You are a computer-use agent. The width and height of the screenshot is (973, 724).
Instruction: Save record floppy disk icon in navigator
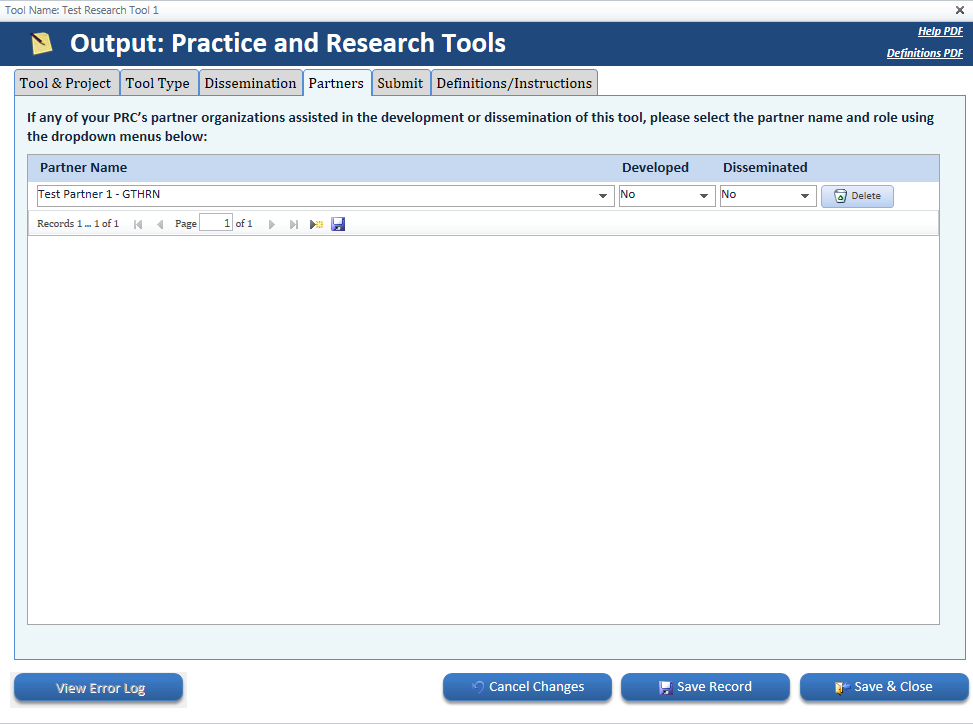(x=338, y=224)
